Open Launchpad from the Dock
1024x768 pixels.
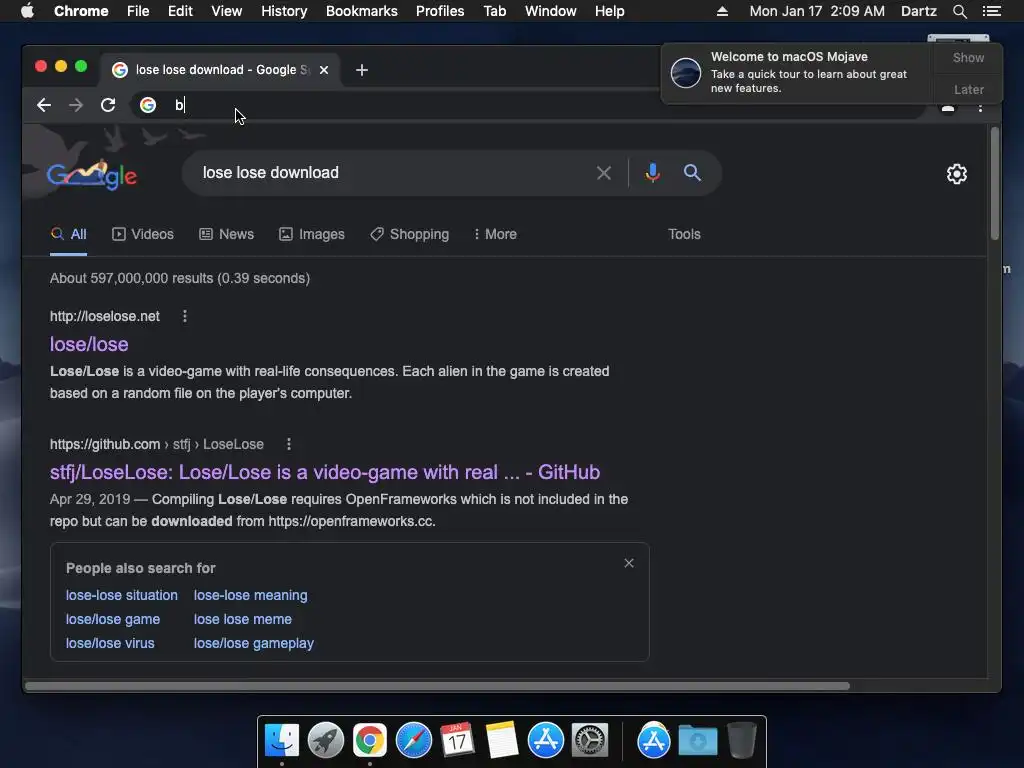pyautogui.click(x=326, y=741)
